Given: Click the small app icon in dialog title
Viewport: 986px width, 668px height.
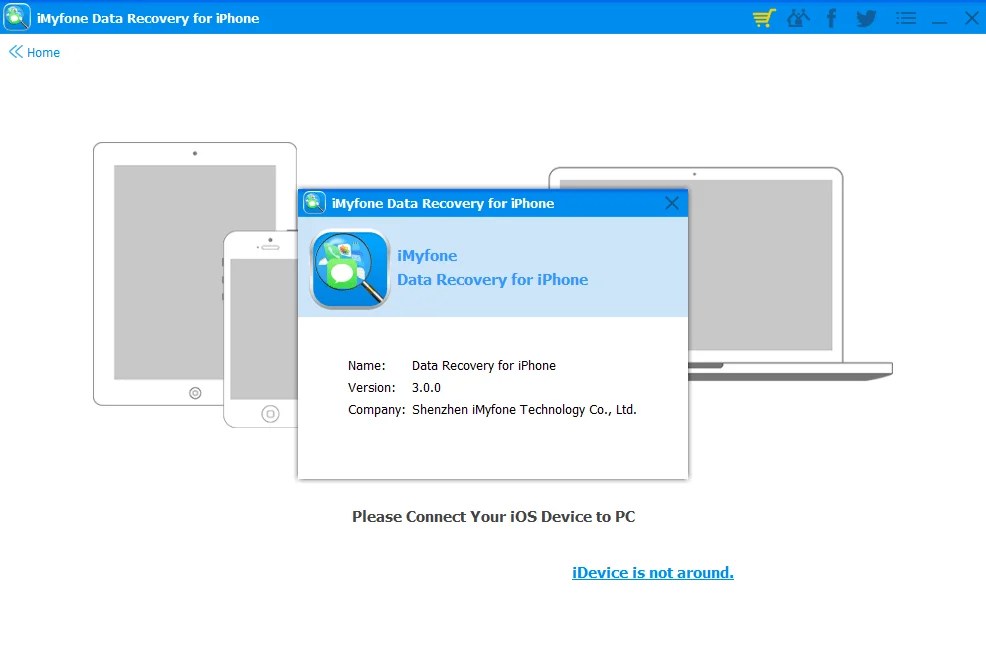Looking at the screenshot, I should [314, 203].
